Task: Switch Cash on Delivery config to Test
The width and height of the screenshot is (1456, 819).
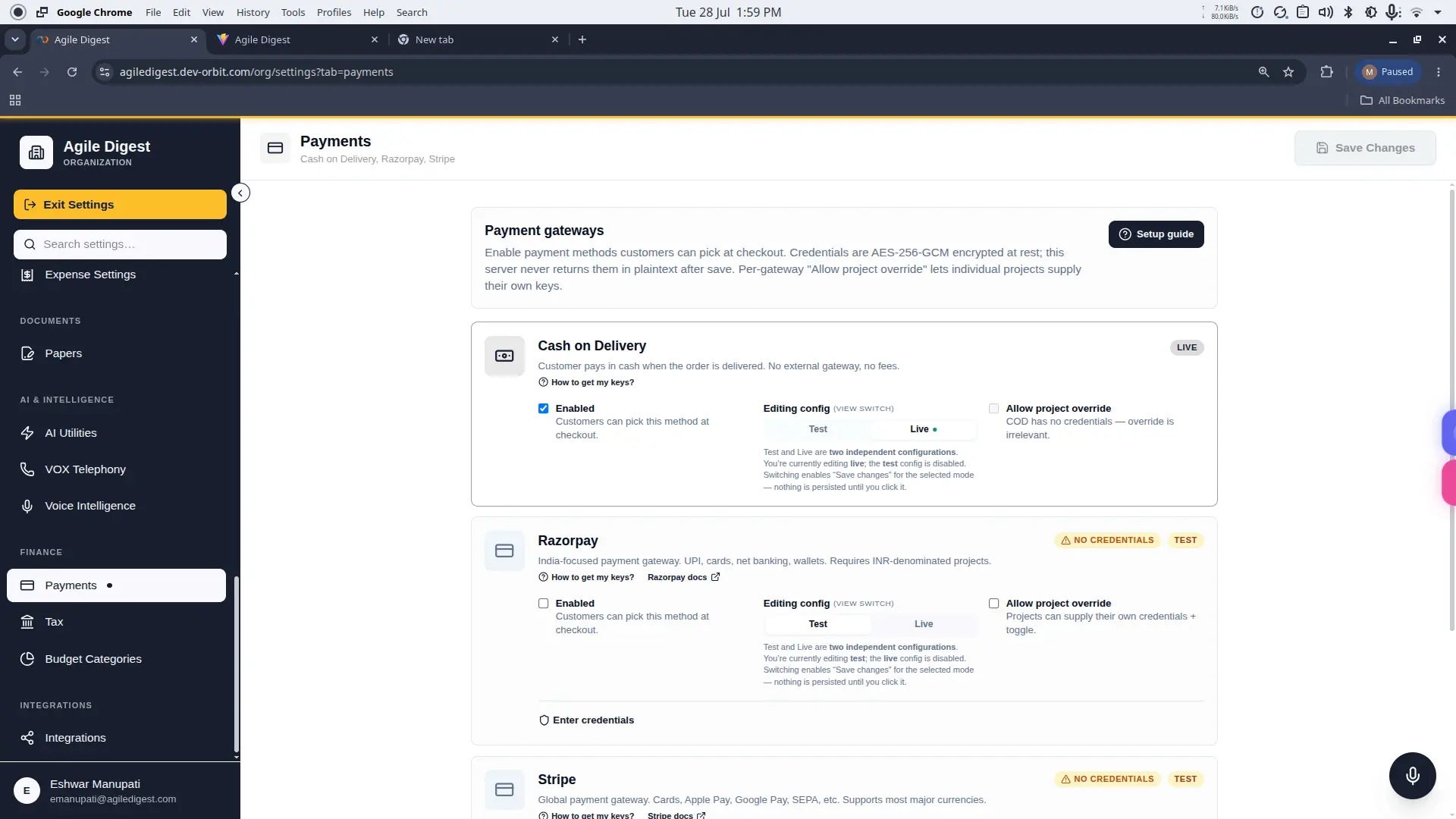Action: pyautogui.click(x=817, y=429)
